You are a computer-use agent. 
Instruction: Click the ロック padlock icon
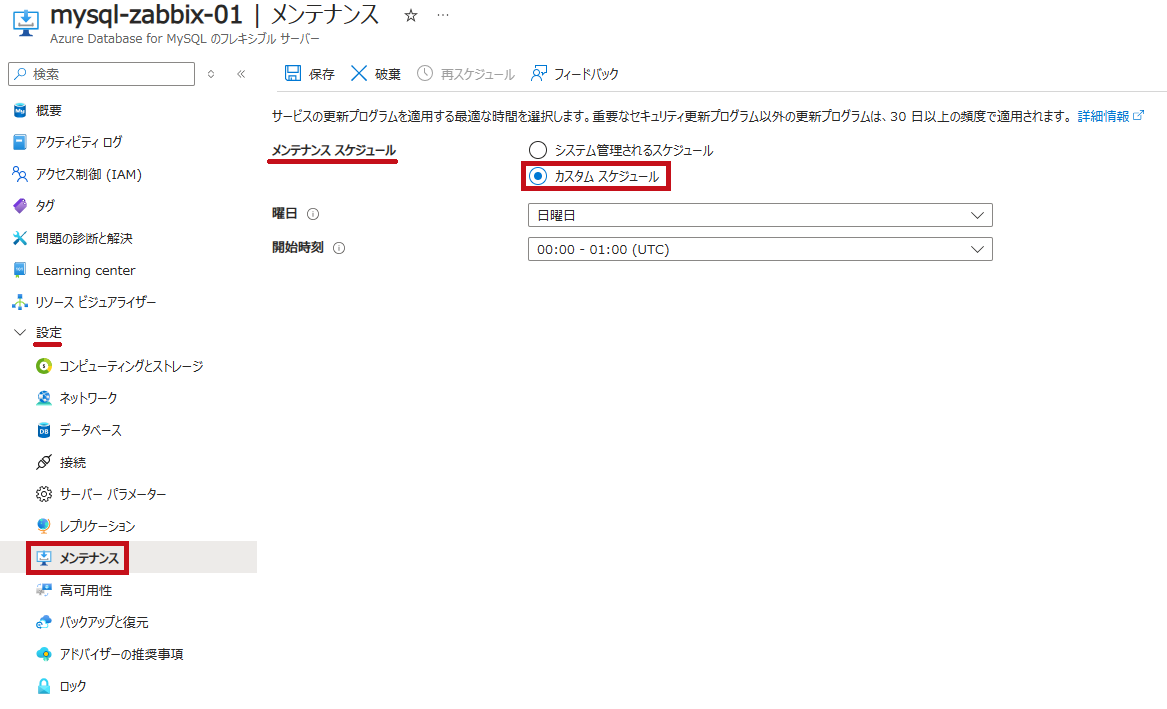coord(44,686)
